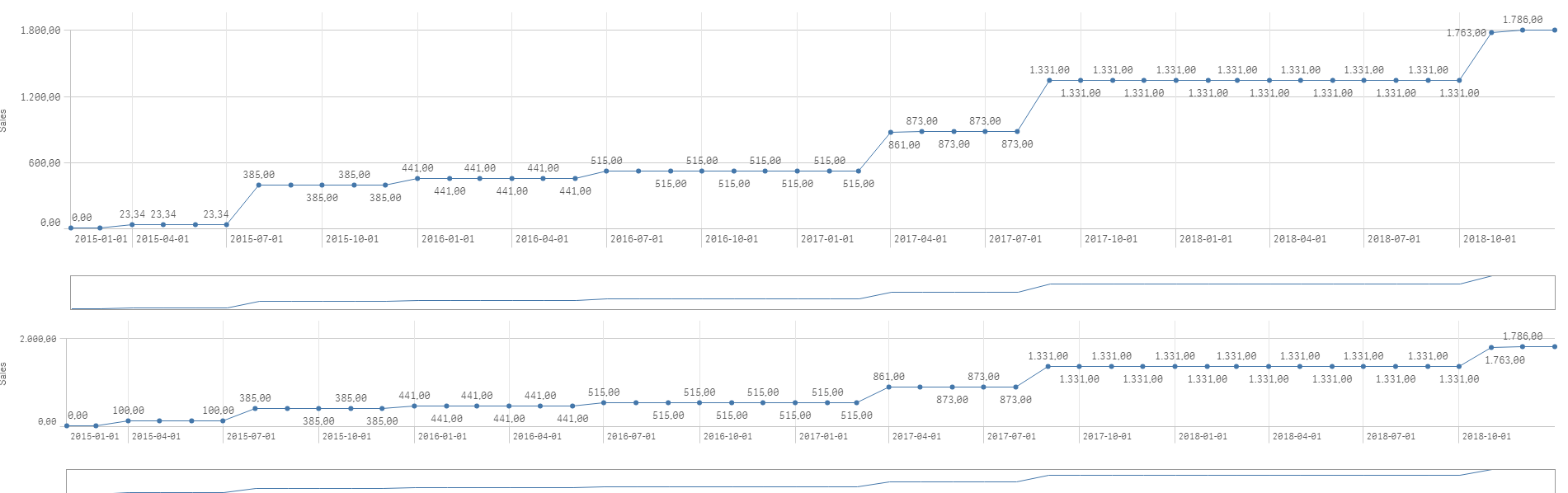Click 2015-04-01 on lower chart x-axis
Viewport: 1568px width, 493px height.
click(156, 436)
